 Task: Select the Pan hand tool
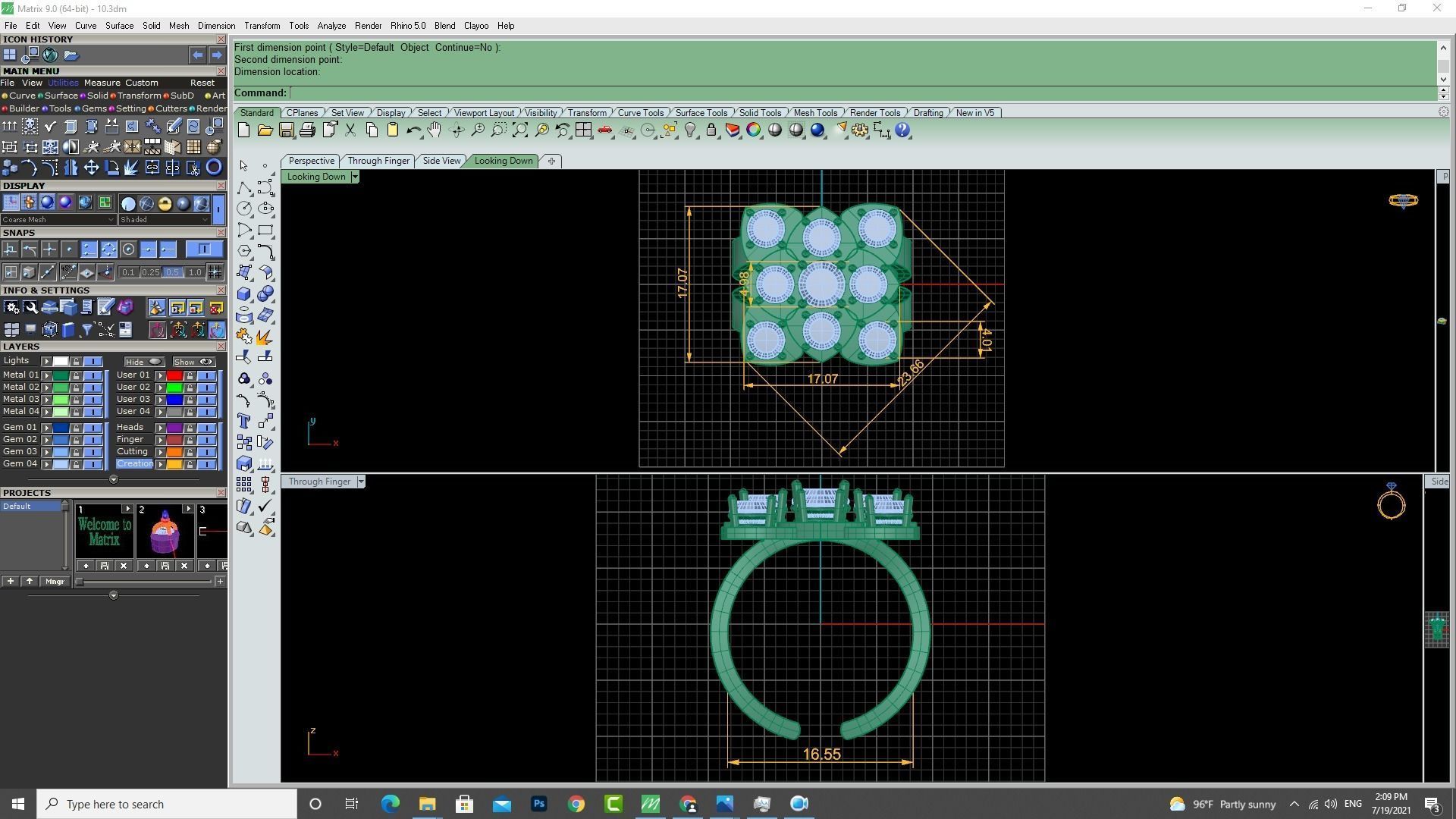pyautogui.click(x=435, y=130)
